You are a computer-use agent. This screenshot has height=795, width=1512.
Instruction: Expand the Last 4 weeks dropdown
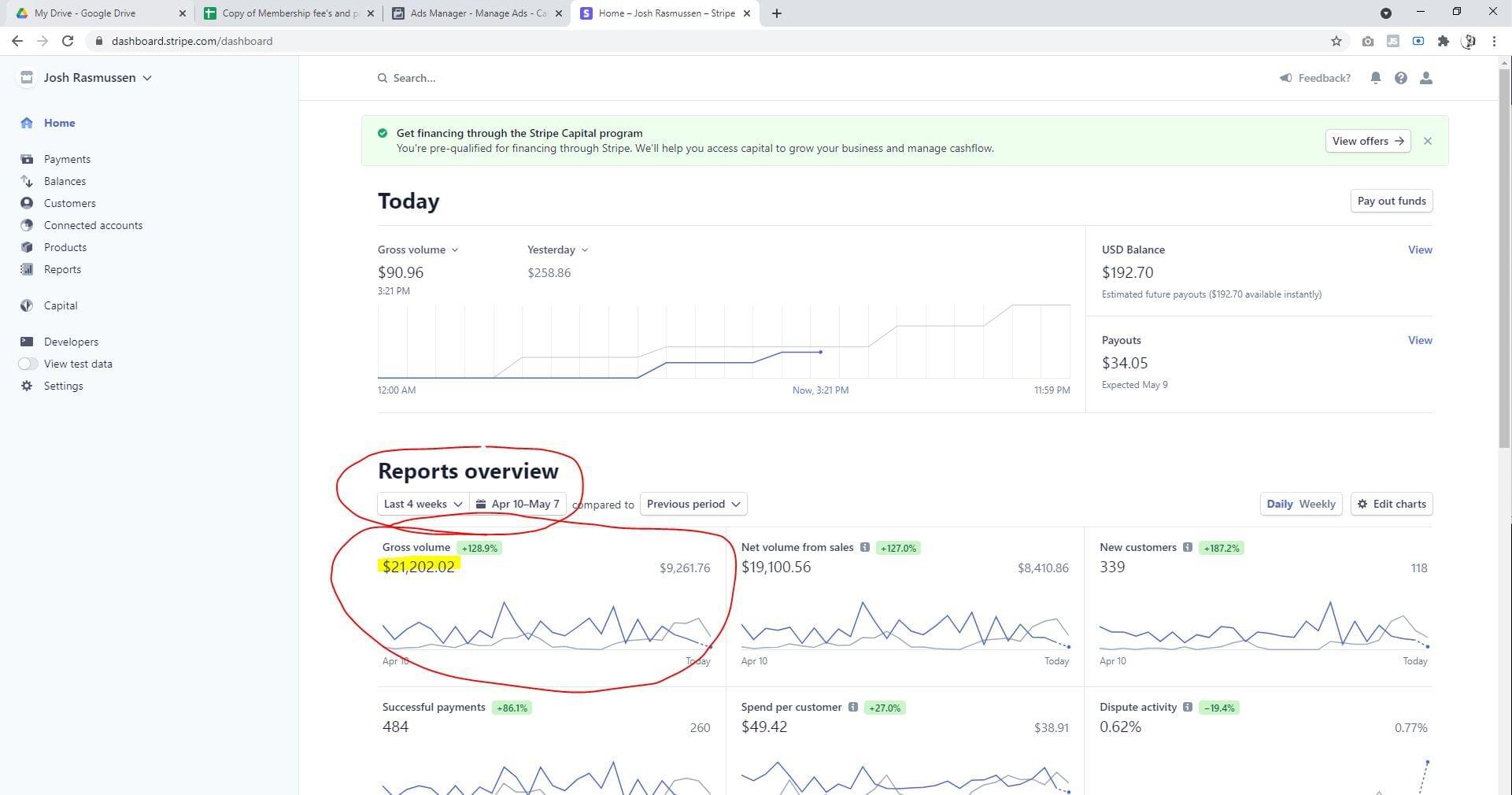point(423,504)
